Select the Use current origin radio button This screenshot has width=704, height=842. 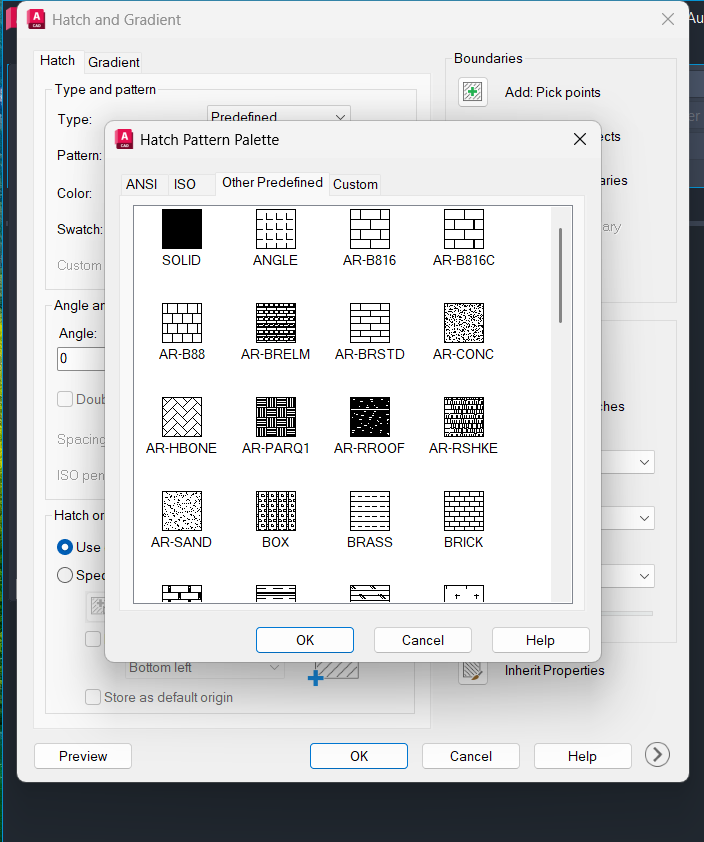[x=65, y=547]
